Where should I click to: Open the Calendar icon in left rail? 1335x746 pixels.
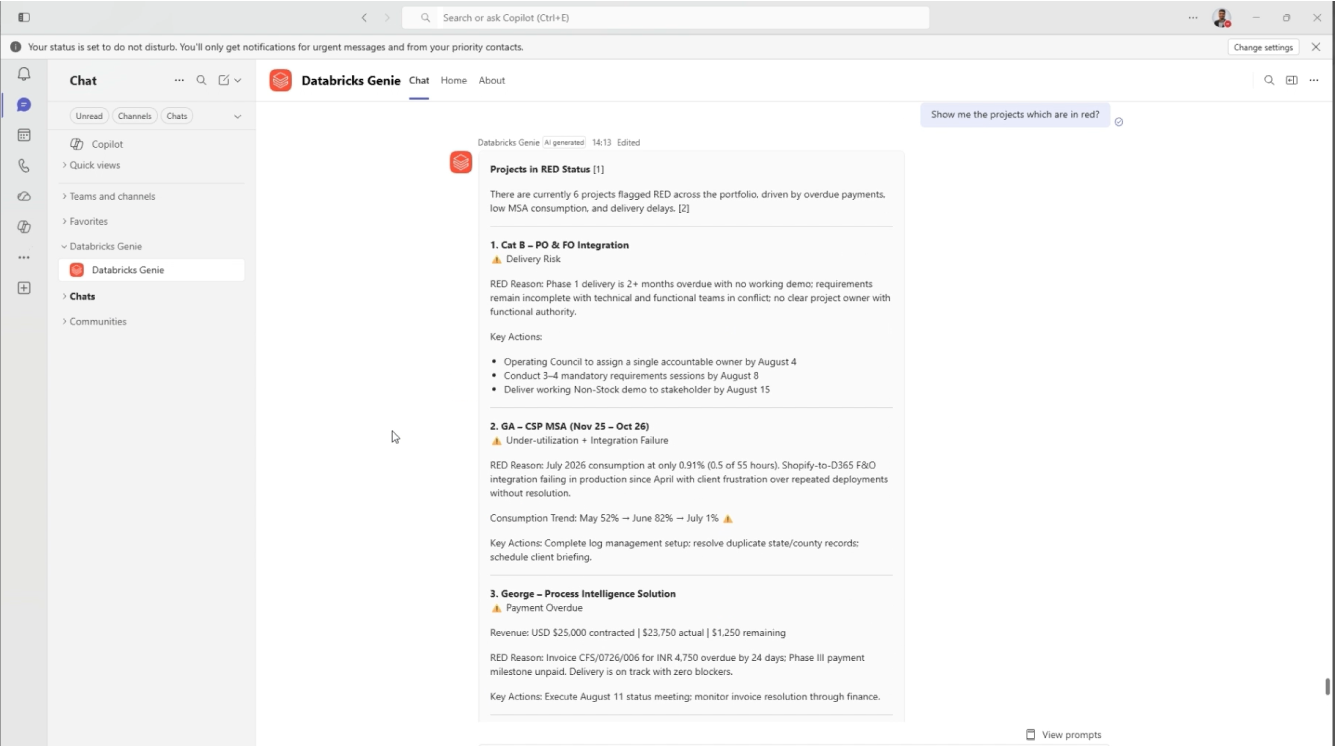[24, 135]
